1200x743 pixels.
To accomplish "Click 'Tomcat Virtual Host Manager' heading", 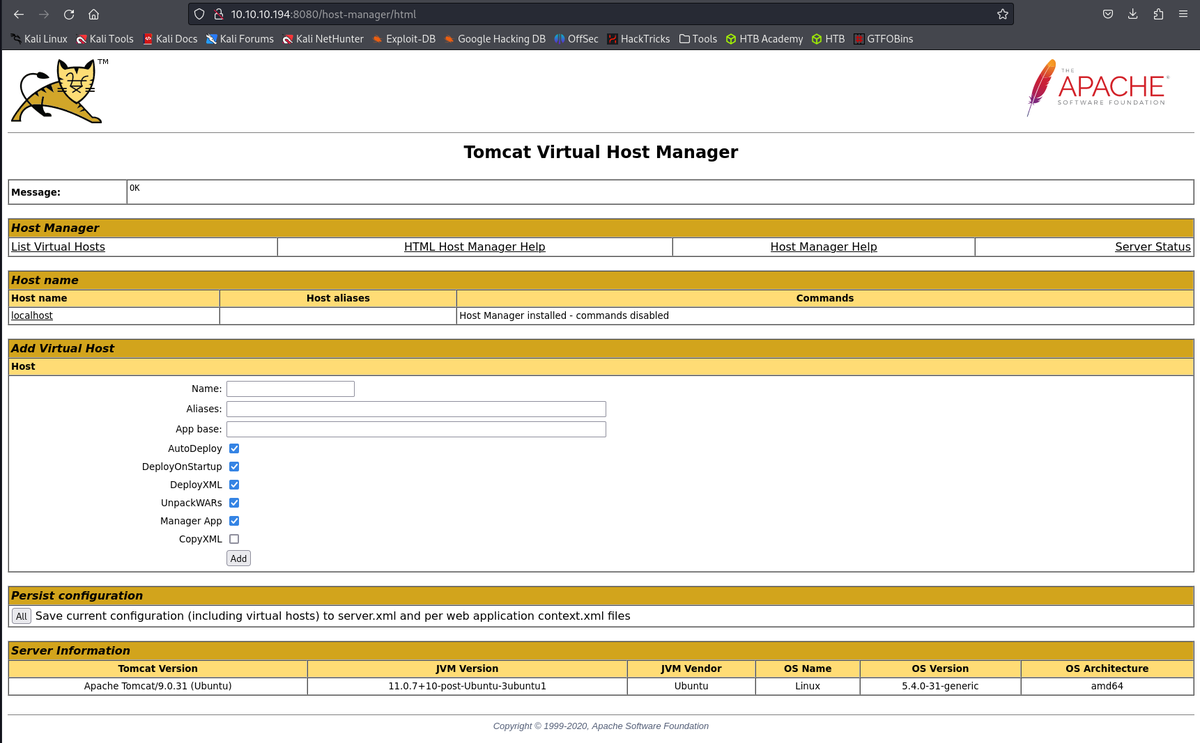I will point(601,152).
